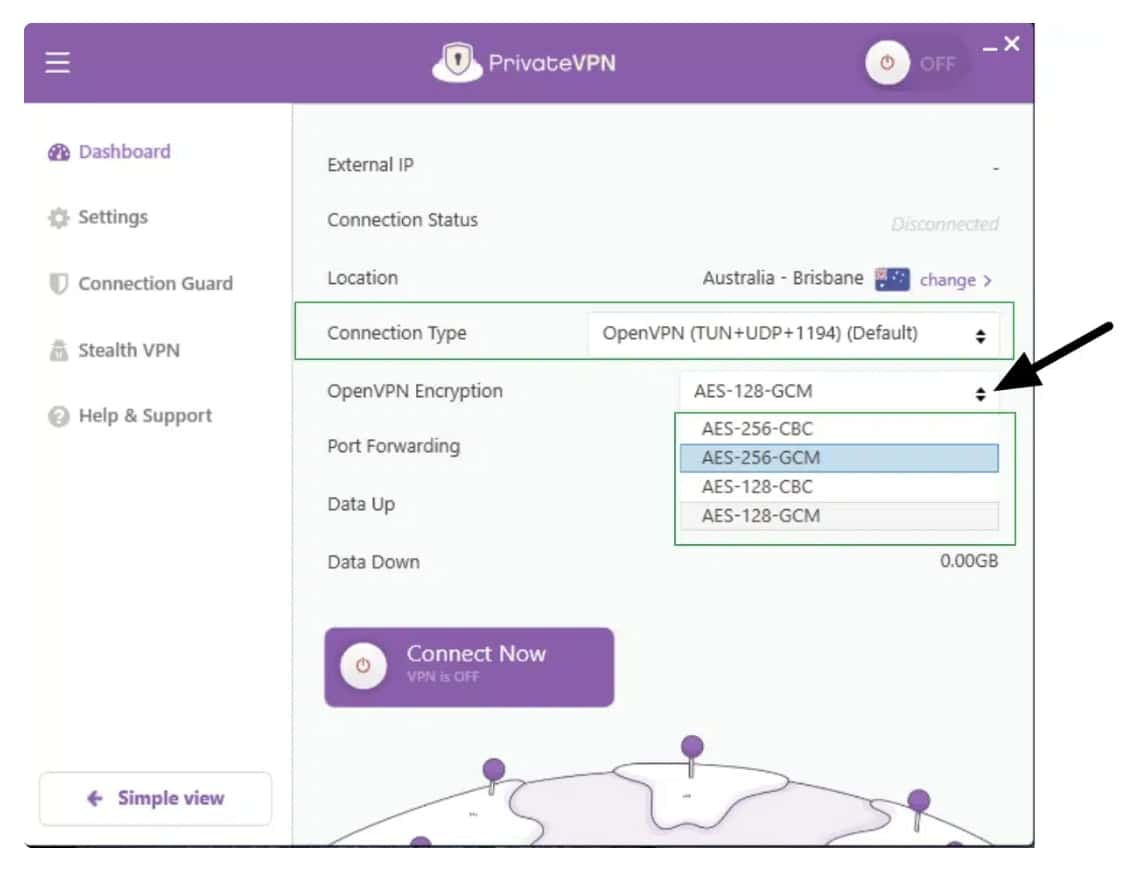The width and height of the screenshot is (1146, 871).
Task: Click the Dashboard gauge icon
Action: point(58,152)
